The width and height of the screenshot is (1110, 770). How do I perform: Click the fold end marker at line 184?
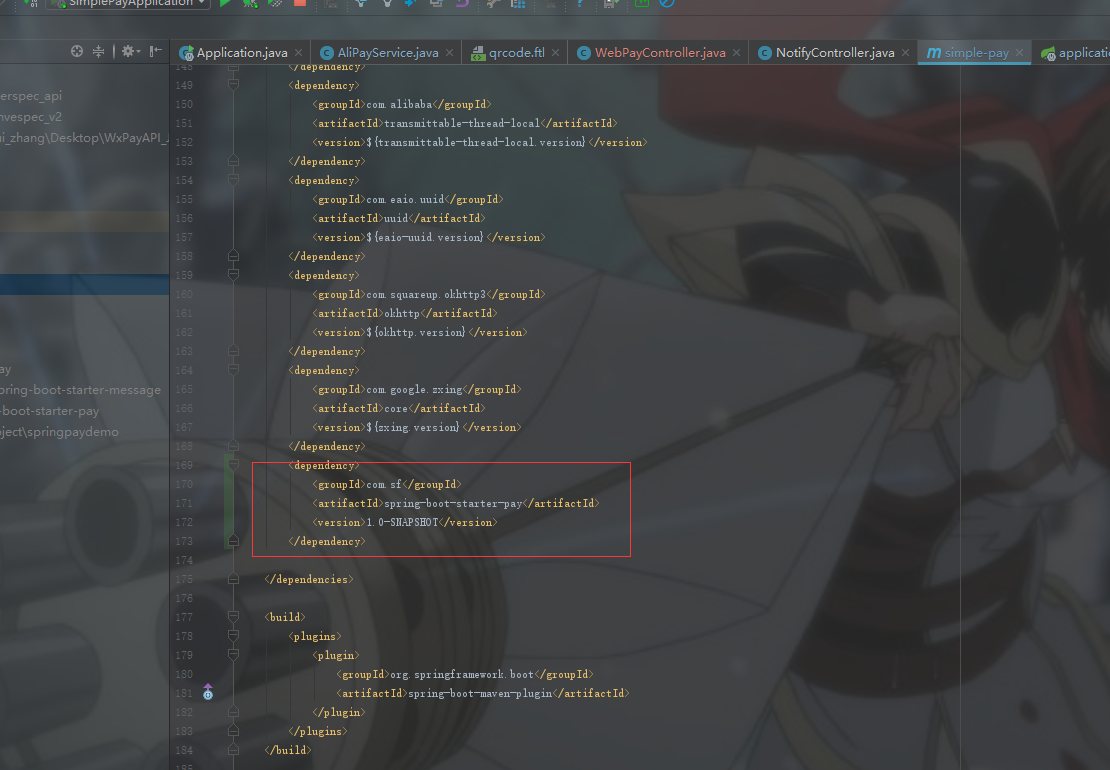(233, 749)
